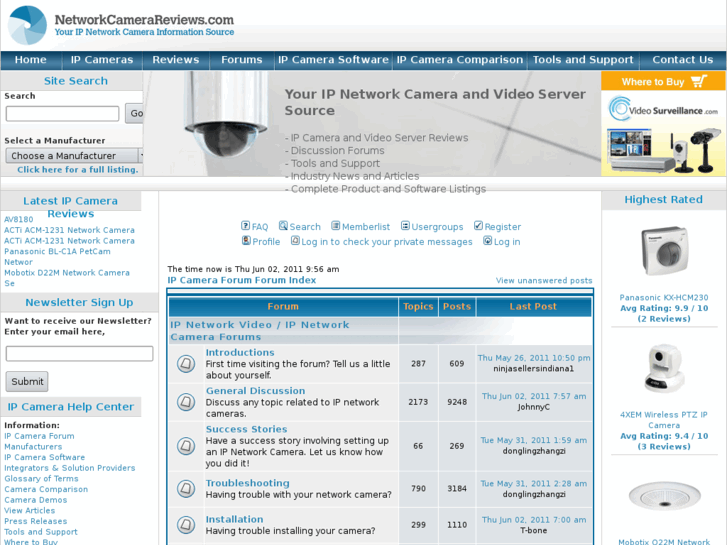Click the newsletter Submit button
This screenshot has height=545, width=727.
(27, 381)
